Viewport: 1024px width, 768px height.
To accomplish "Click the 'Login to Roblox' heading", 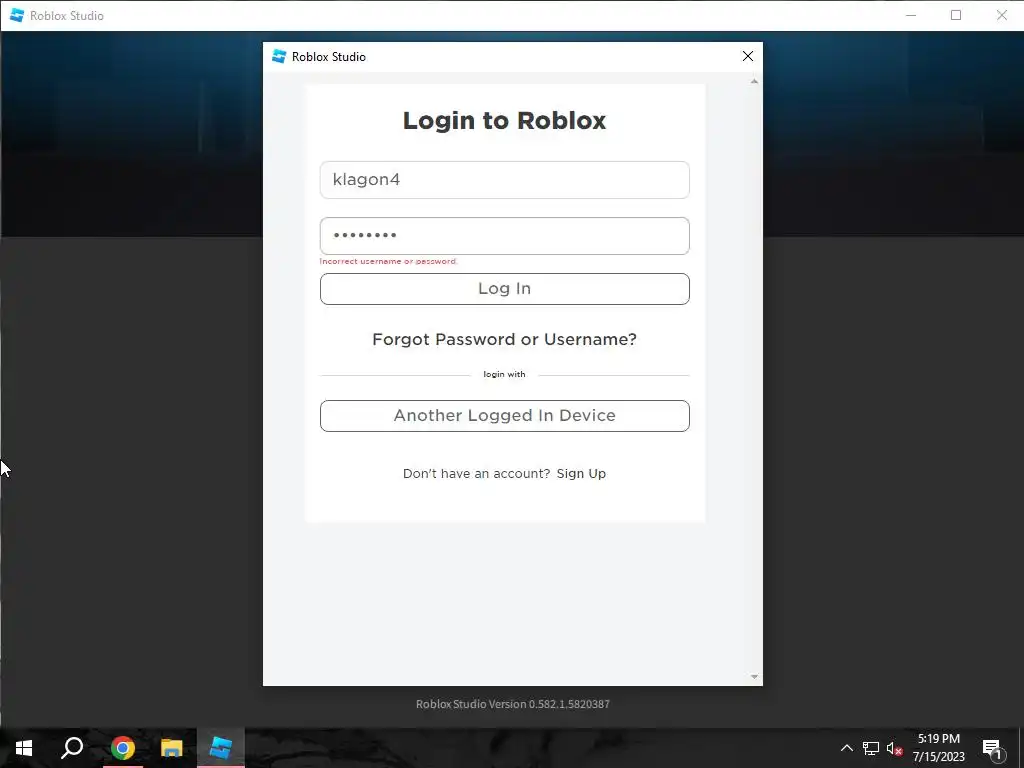I will 504,120.
